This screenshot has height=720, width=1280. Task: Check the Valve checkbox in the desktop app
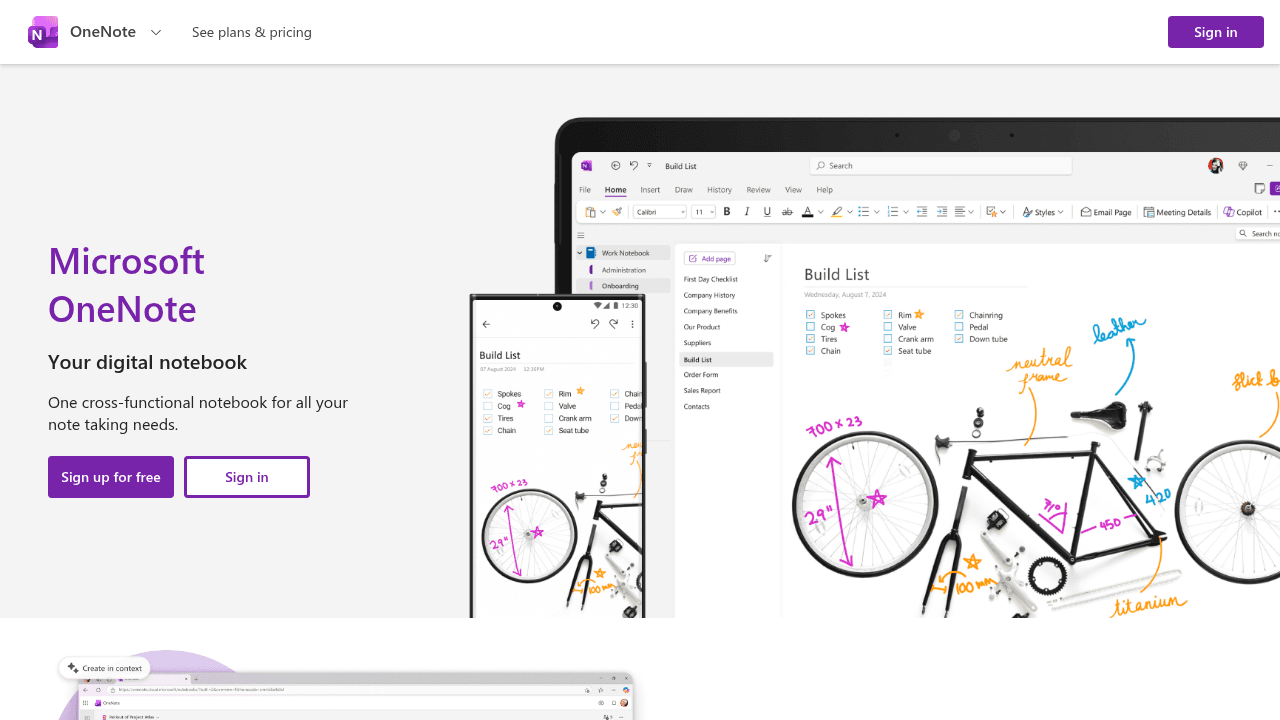tap(888, 327)
